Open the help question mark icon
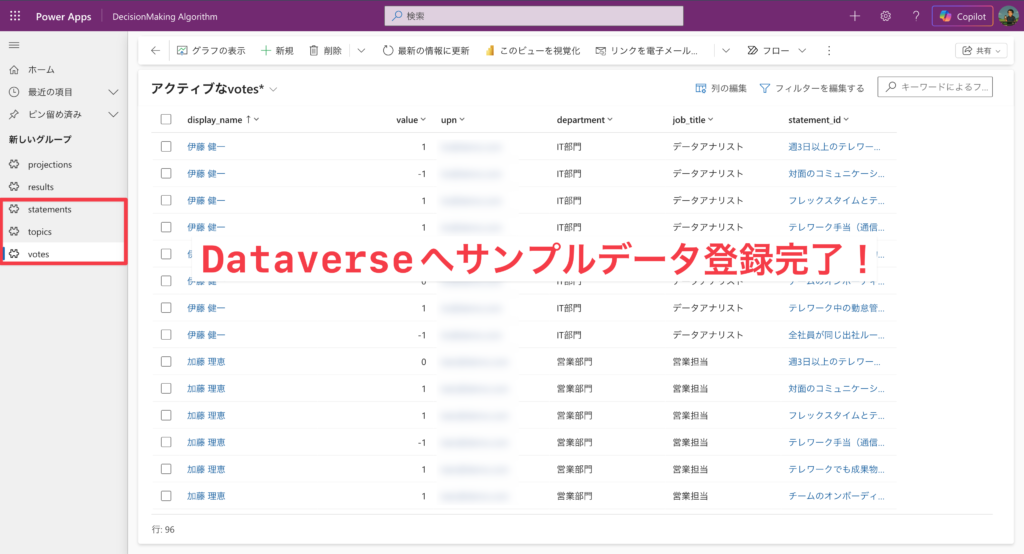Viewport: 1024px width, 554px height. click(915, 16)
